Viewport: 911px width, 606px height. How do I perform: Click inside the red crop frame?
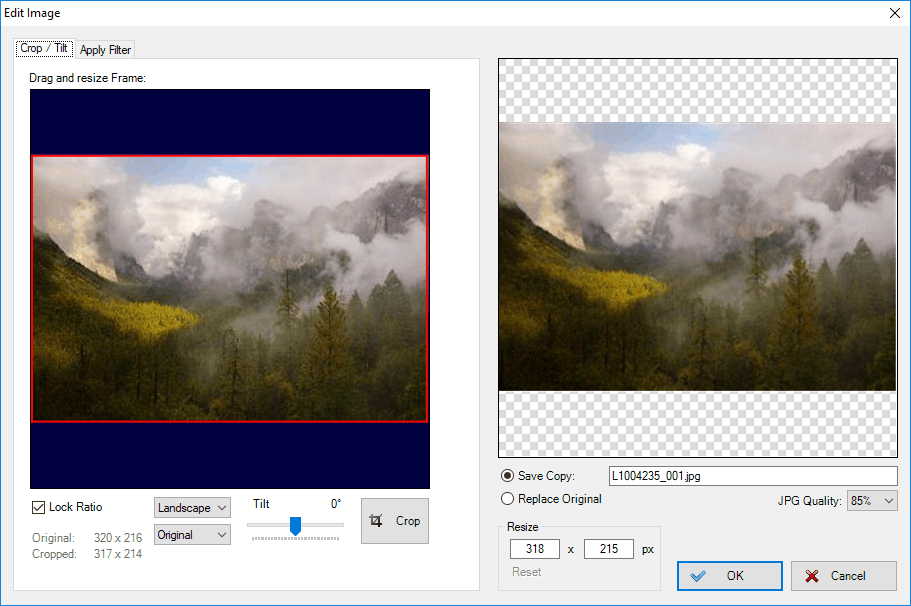229,288
